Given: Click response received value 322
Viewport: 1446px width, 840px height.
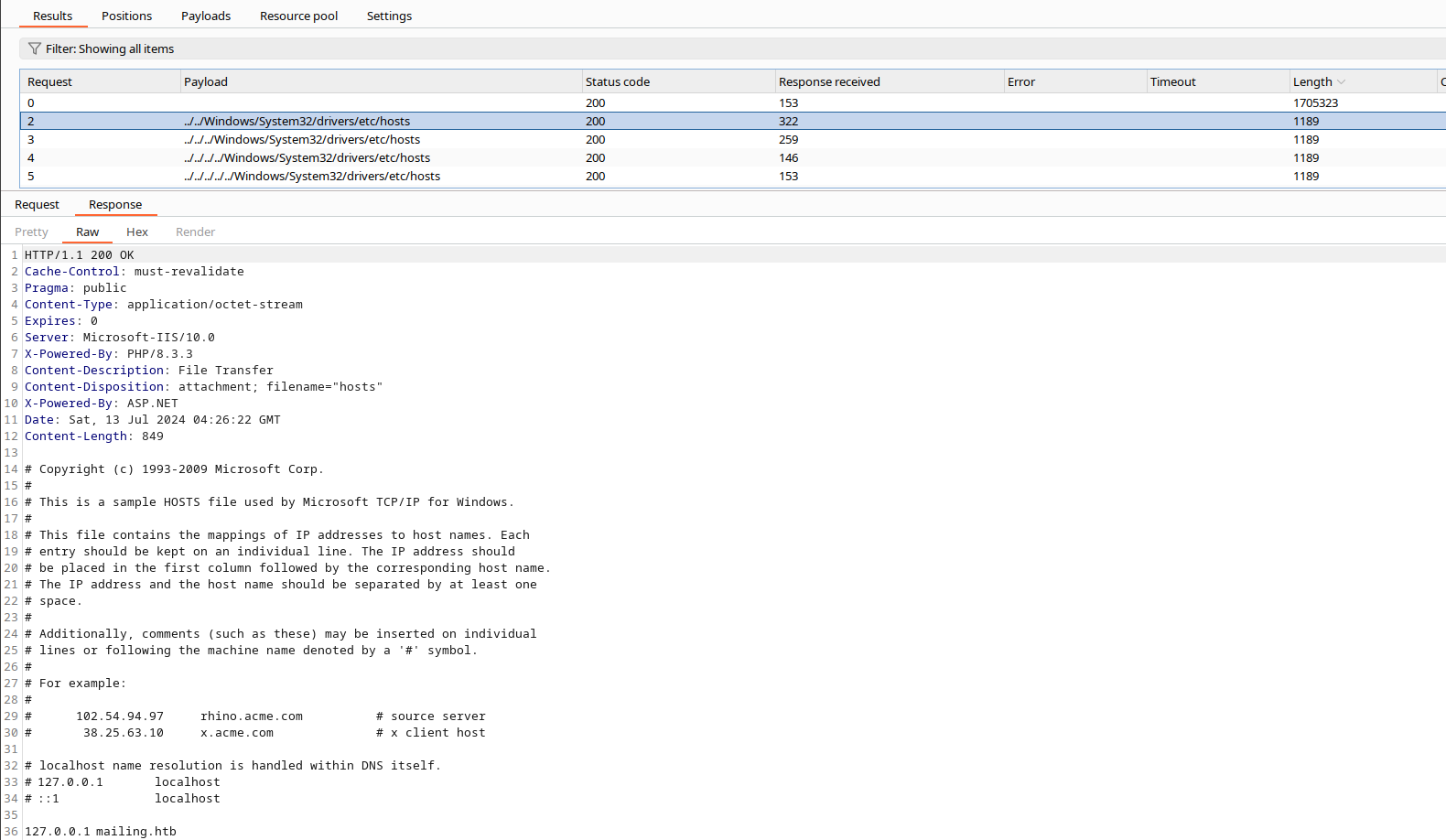Looking at the screenshot, I should 788,121.
